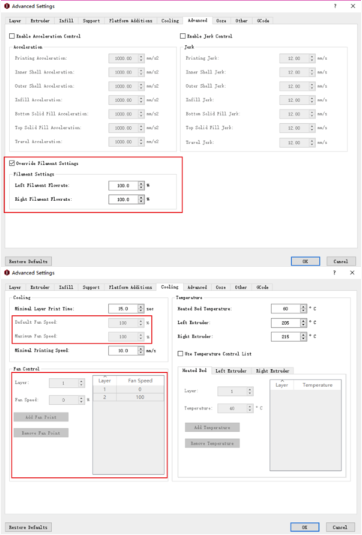Sort the temperature table by Temperature header
This screenshot has height=535, width=362.
(x=317, y=385)
